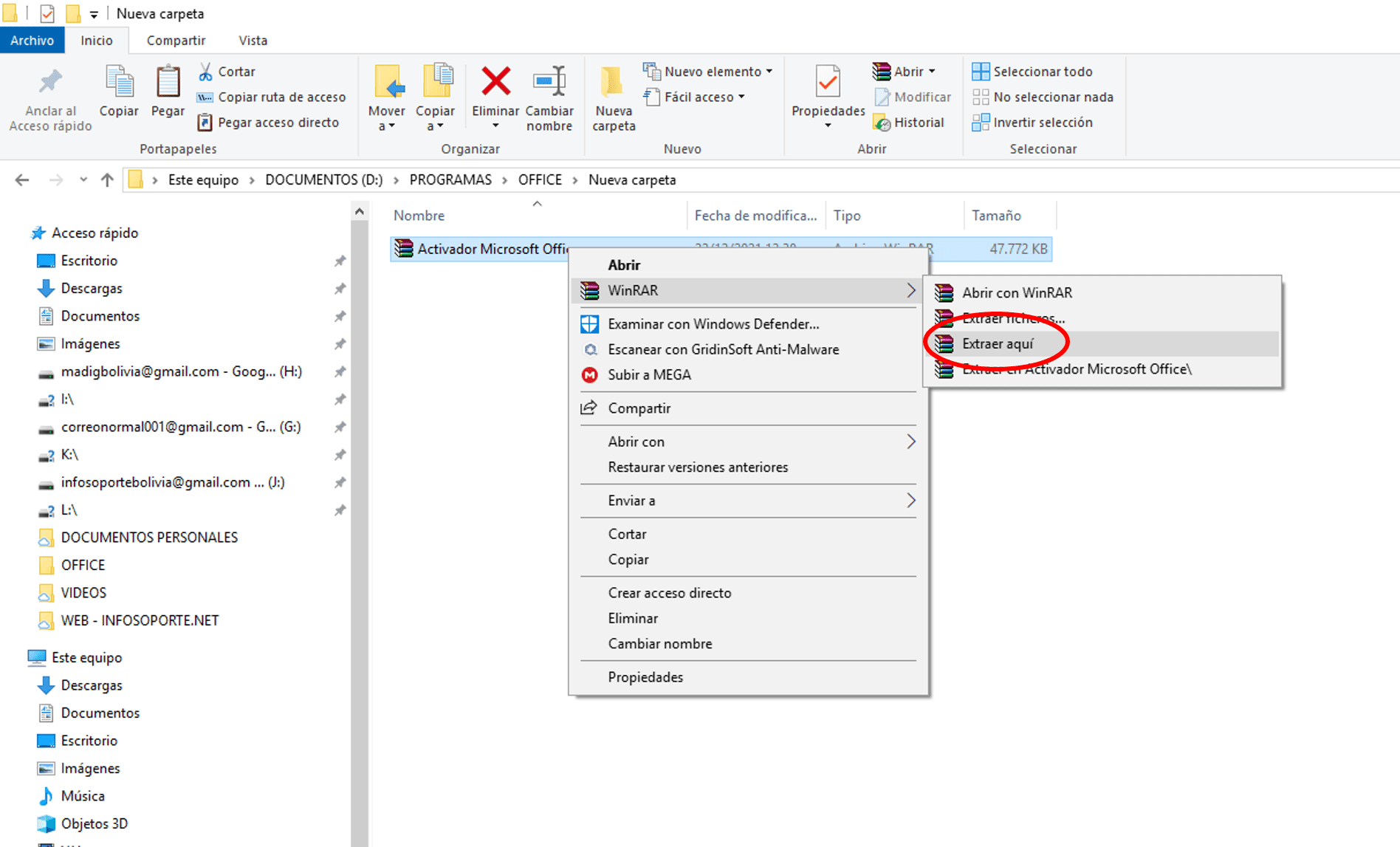
Task: Click Escanear con GridinSoft Anti-Malware
Action: pyautogui.click(x=749, y=349)
